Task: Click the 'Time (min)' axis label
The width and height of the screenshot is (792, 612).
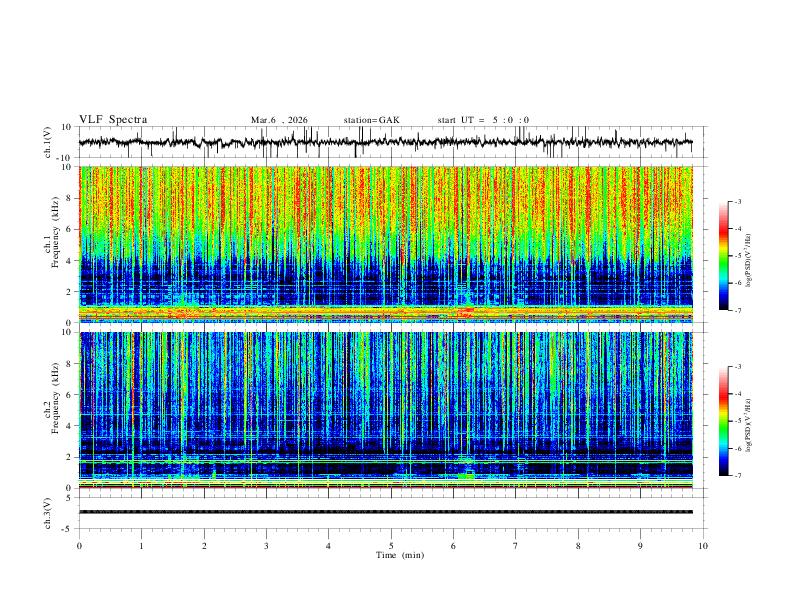Action: 400,555
